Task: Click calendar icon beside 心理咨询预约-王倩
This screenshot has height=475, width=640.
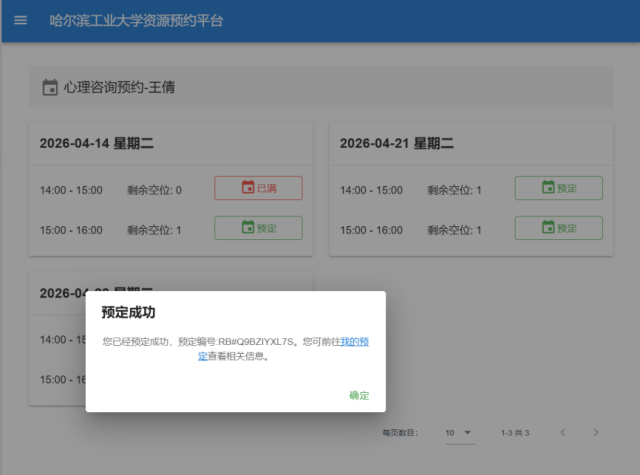Action: coord(50,88)
